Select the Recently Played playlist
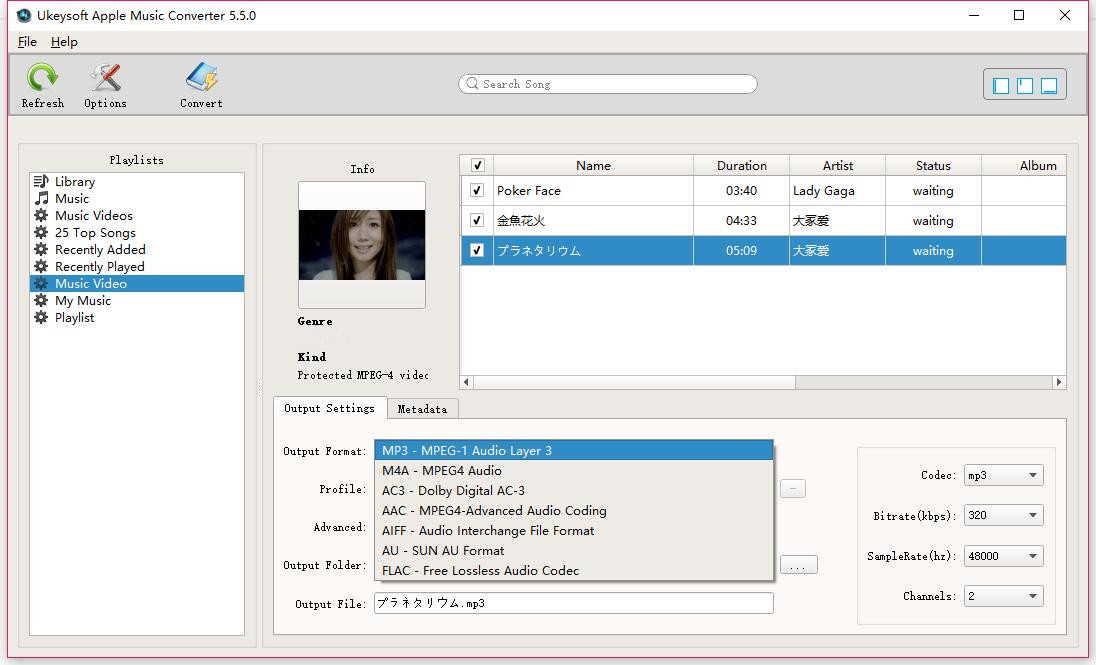Image resolution: width=1096 pixels, height=665 pixels. pyautogui.click(x=137, y=266)
